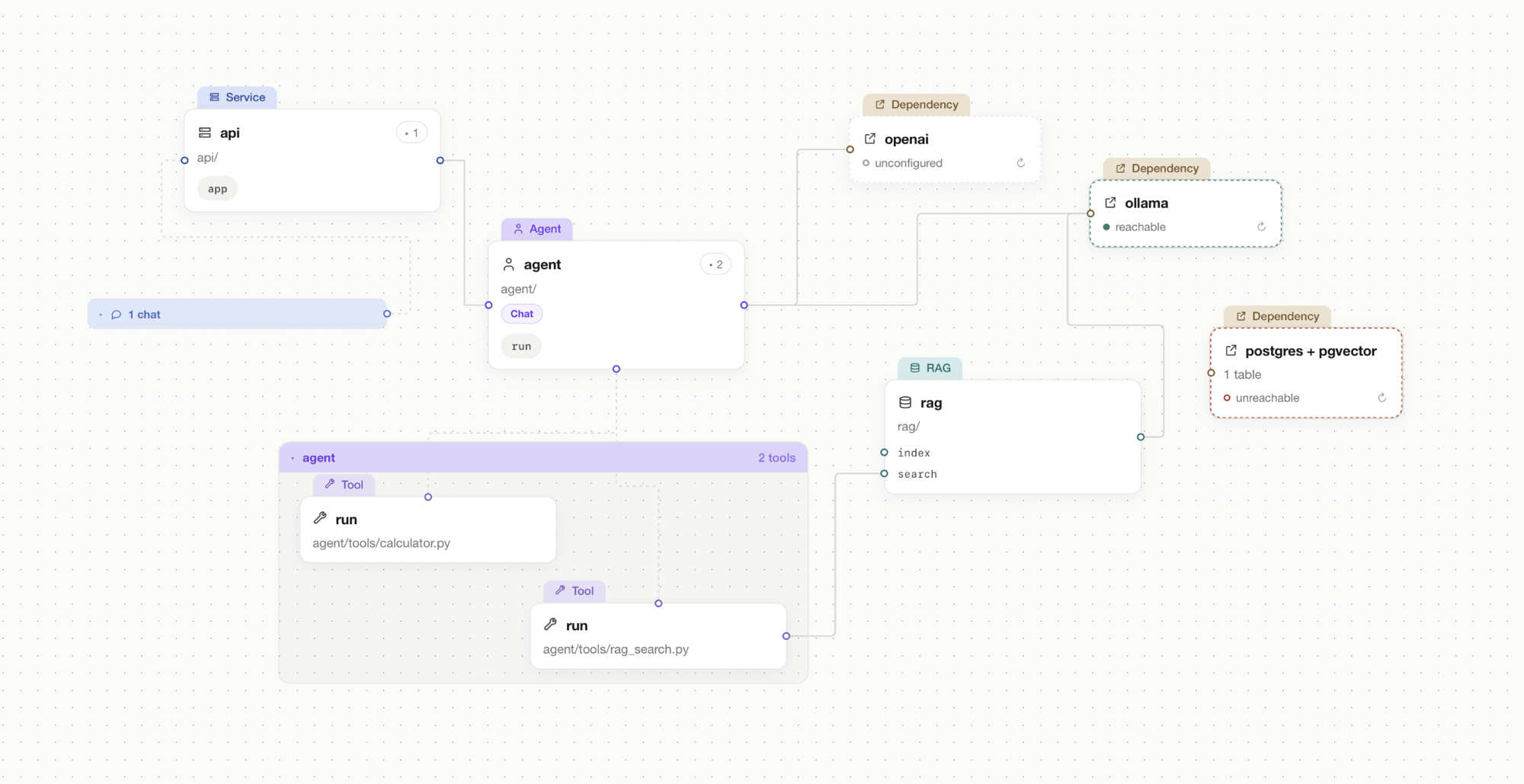Viewport: 1524px width, 784px height.
Task: Expand the api node count badge 1
Action: click(x=411, y=133)
